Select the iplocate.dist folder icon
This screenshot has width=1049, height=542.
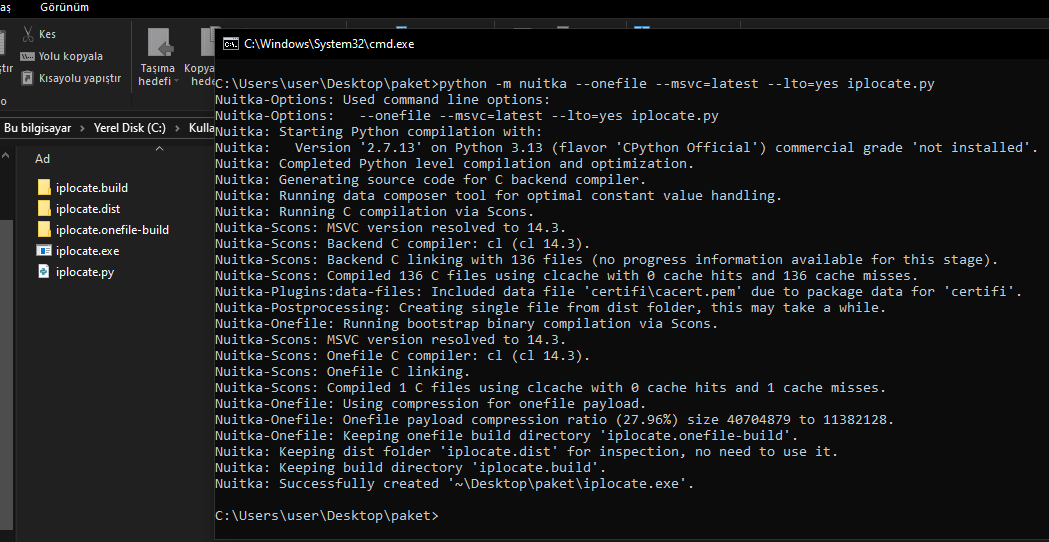44,208
